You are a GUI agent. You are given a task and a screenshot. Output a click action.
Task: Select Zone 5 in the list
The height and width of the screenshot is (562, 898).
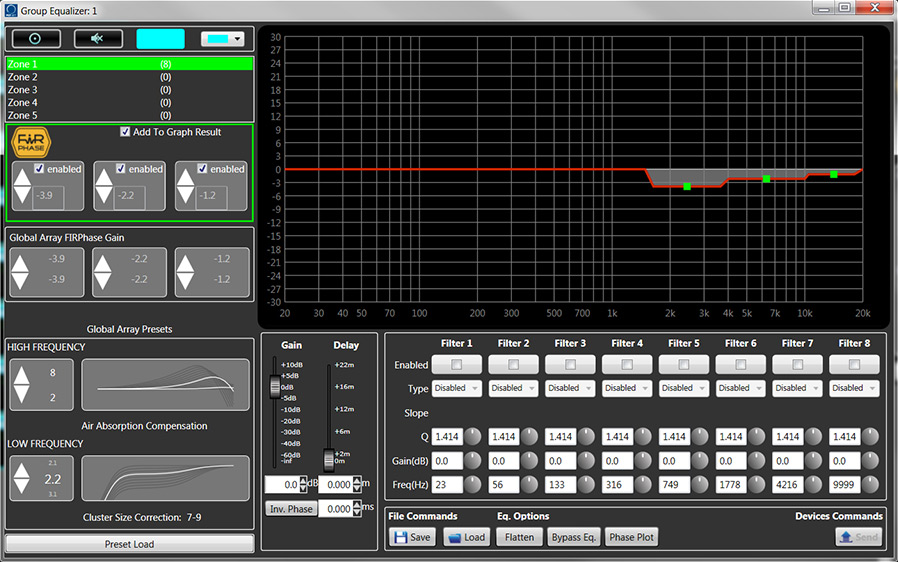(x=129, y=115)
